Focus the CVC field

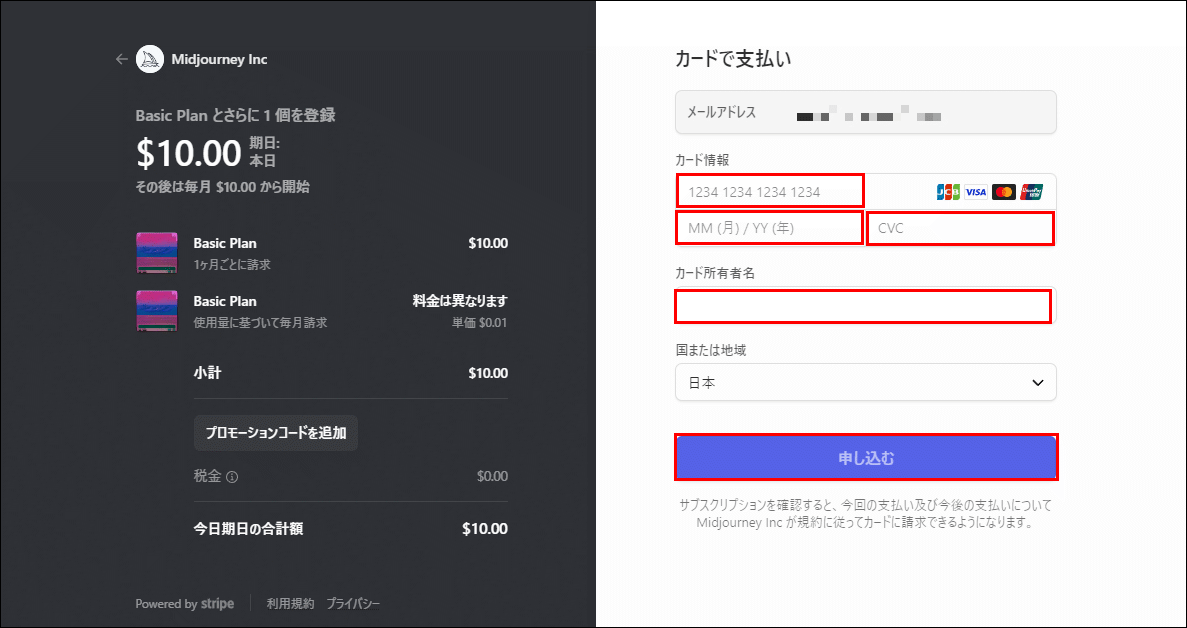pyautogui.click(x=960, y=229)
